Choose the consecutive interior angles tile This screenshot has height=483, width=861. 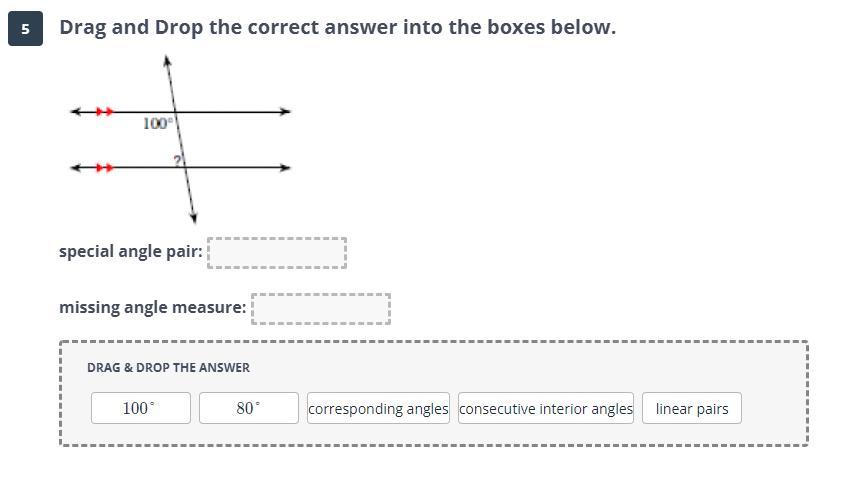[546, 408]
